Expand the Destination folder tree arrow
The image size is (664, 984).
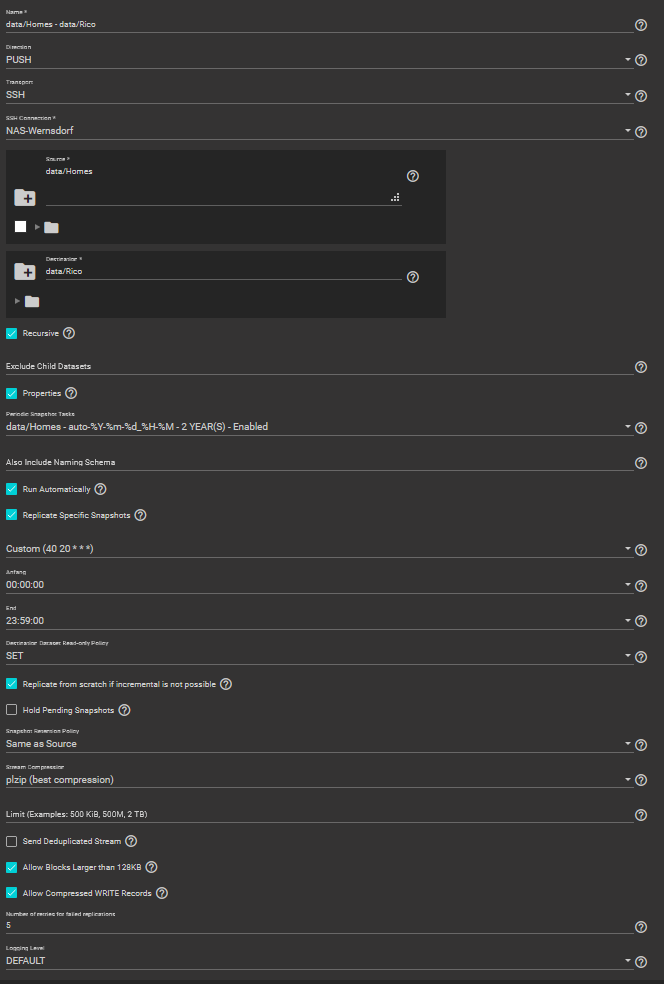(x=17, y=301)
